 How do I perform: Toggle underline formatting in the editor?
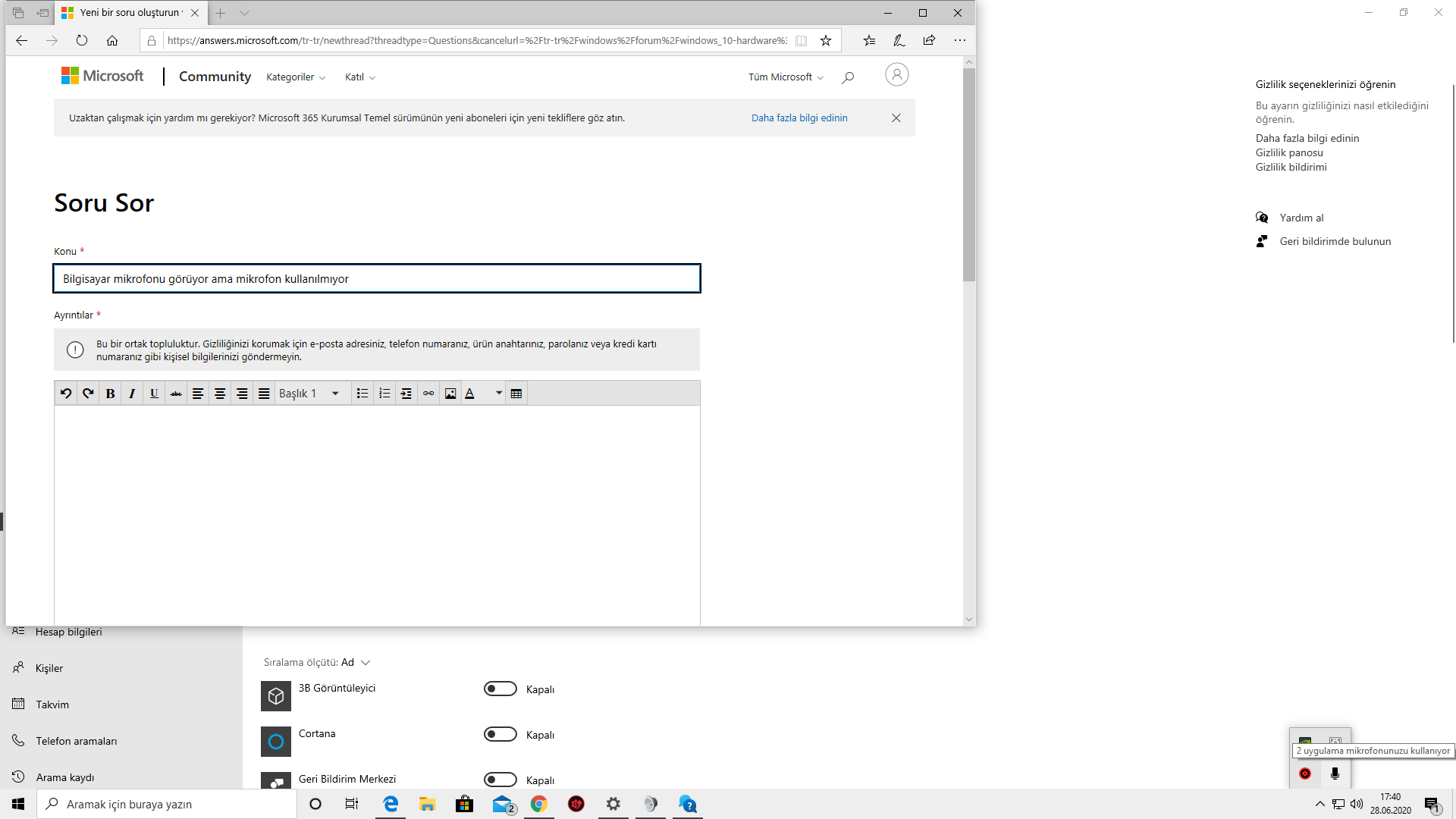point(154,394)
